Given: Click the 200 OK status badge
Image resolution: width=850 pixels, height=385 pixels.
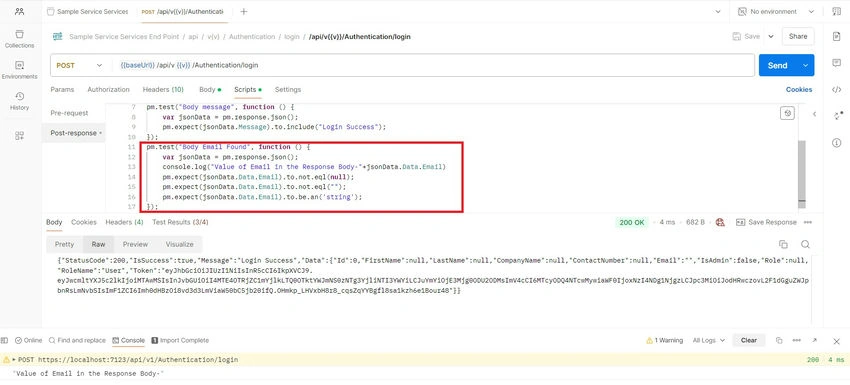Looking at the screenshot, I should (x=632, y=222).
